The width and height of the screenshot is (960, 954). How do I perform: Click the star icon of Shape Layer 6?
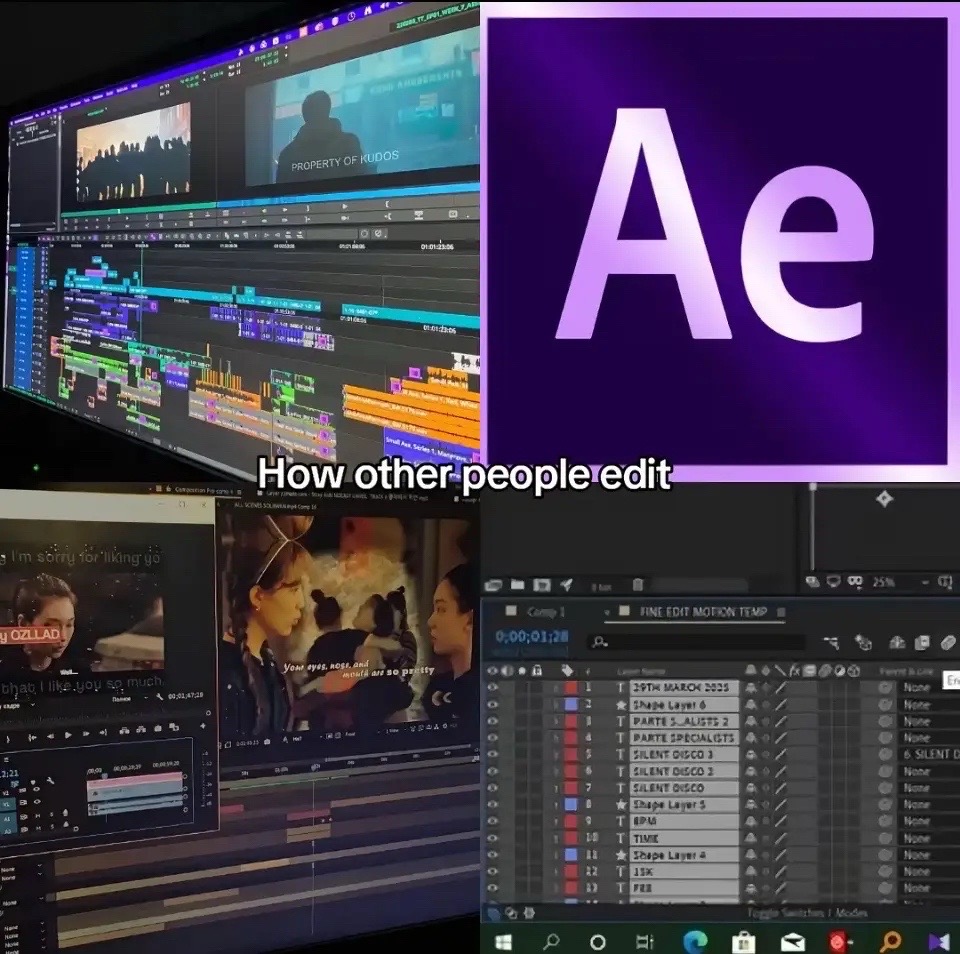coord(621,705)
